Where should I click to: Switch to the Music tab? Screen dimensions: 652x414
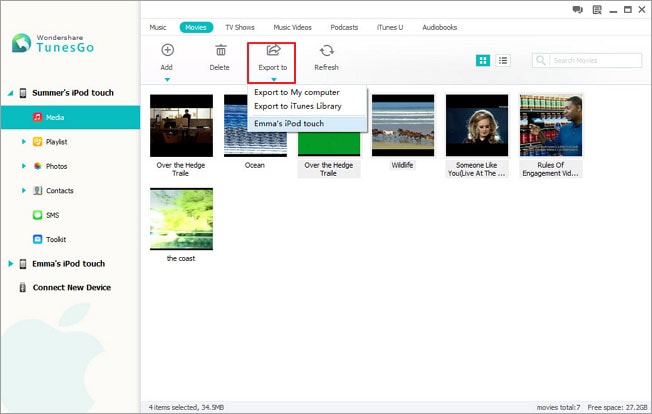click(x=158, y=27)
